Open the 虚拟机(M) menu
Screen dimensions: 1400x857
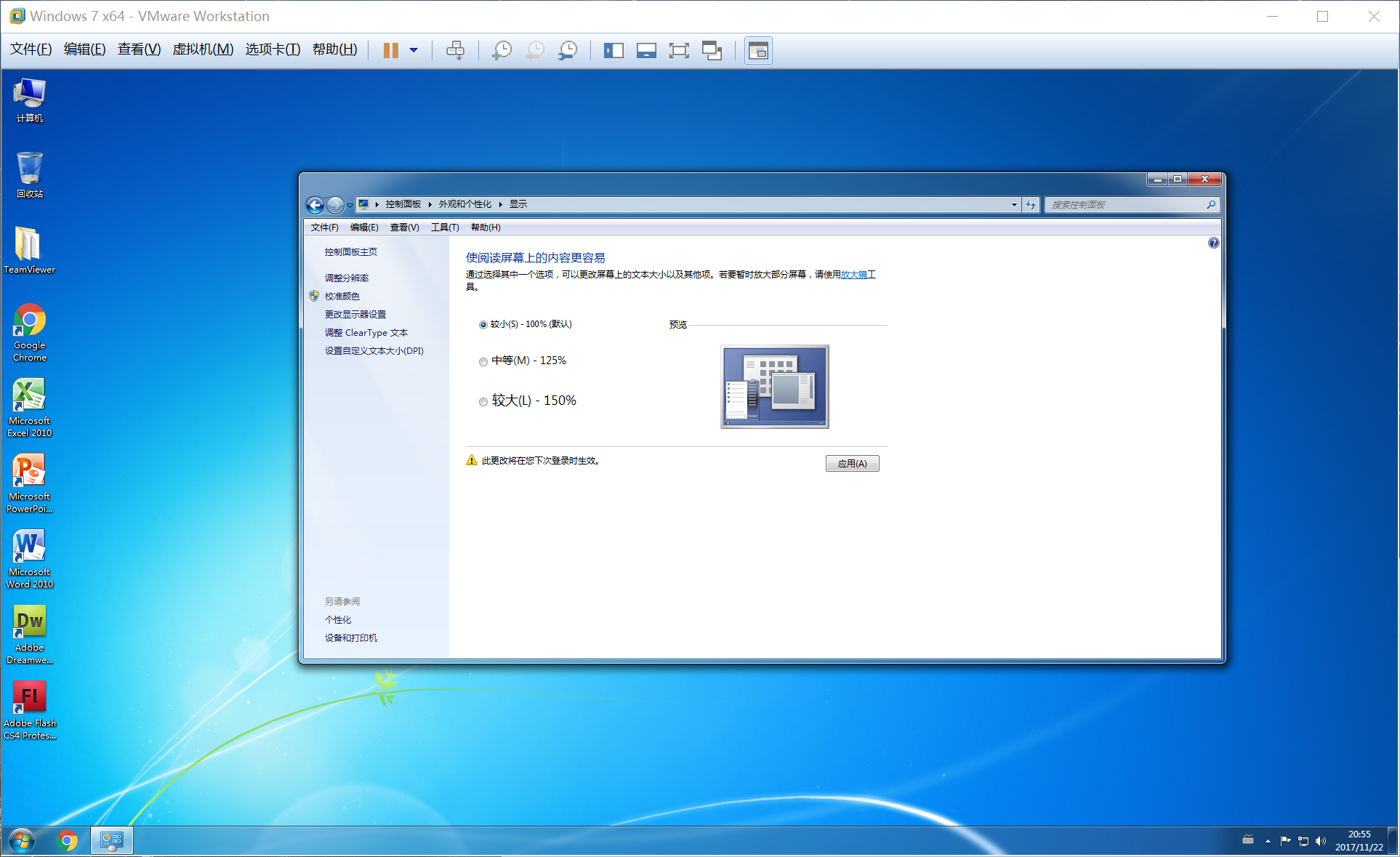203,49
